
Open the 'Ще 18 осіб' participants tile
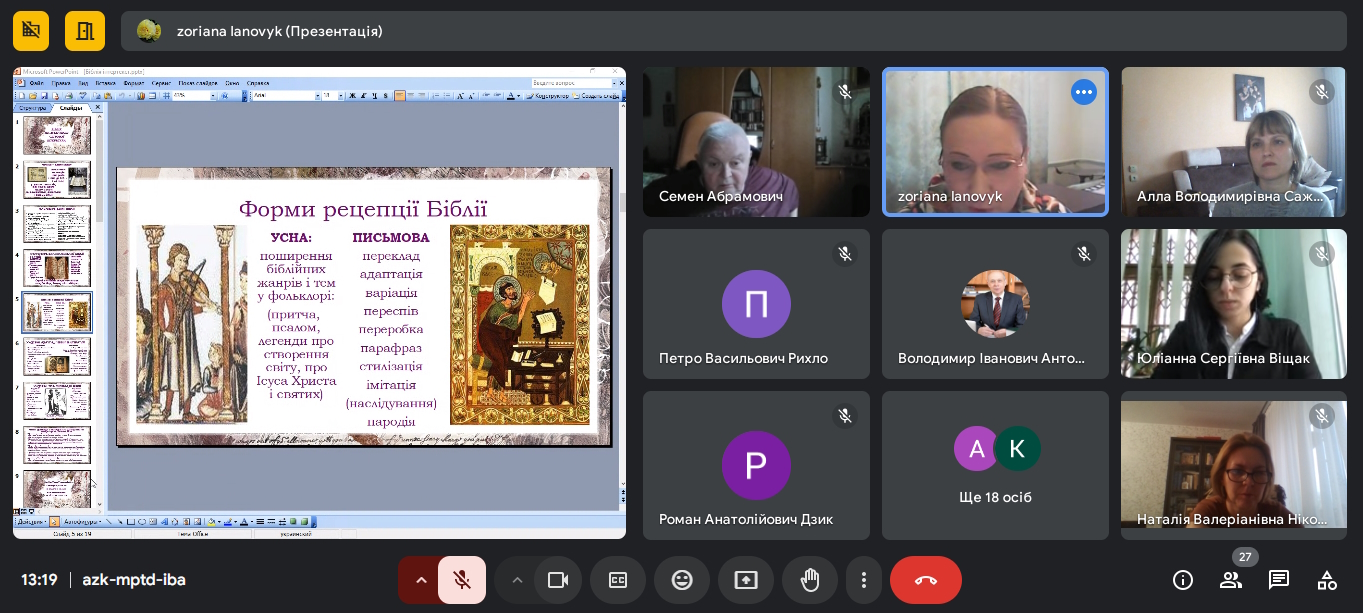[x=995, y=465]
